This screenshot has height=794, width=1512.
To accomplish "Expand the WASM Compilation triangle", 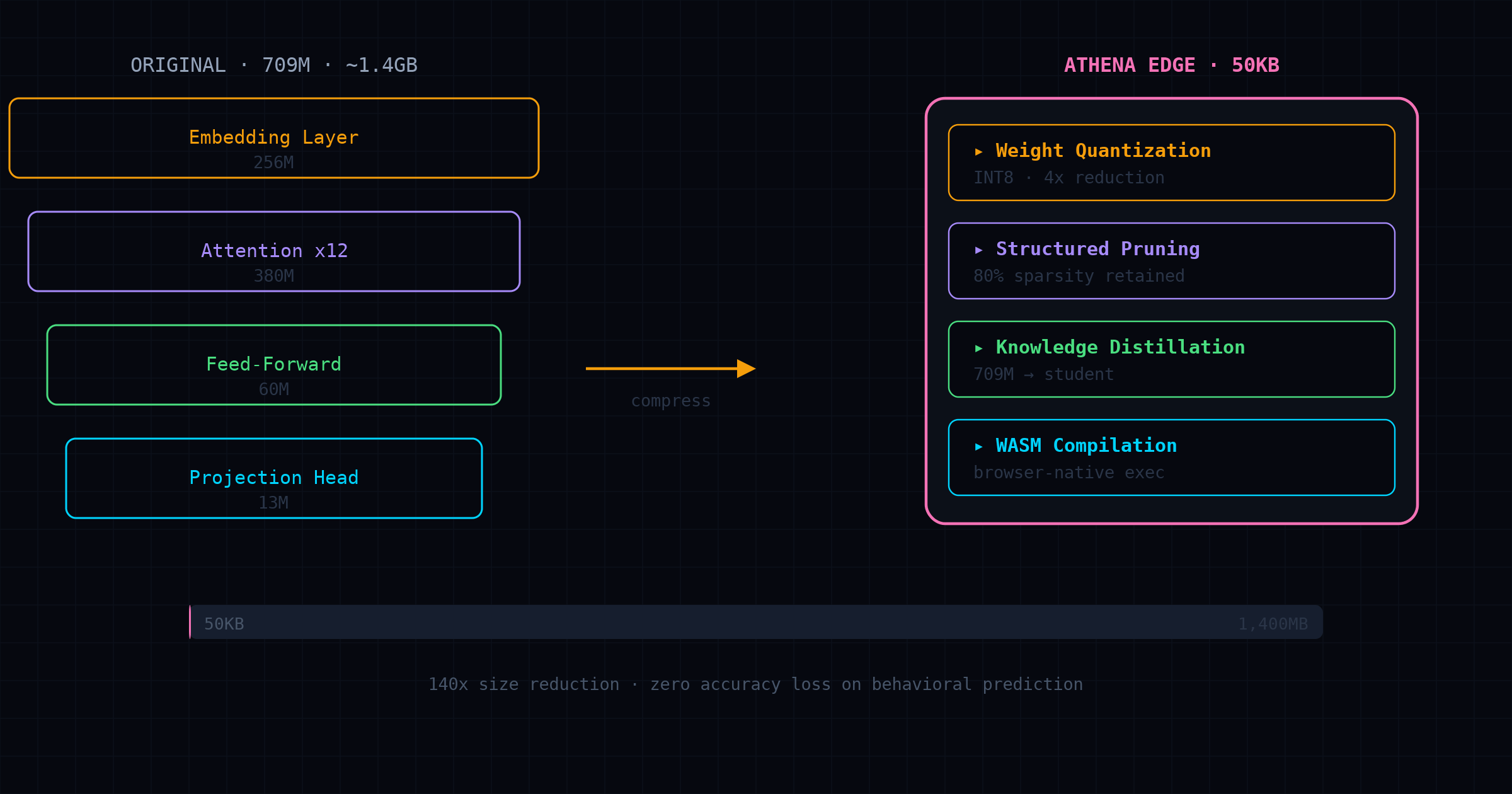I will click(x=978, y=447).
